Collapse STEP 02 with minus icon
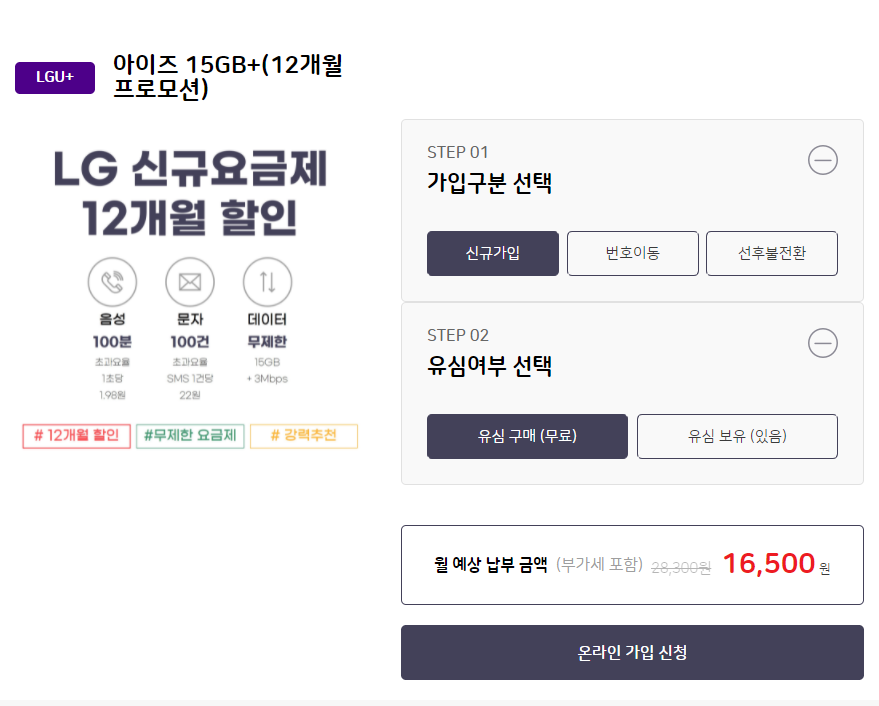The image size is (879, 706). (822, 343)
